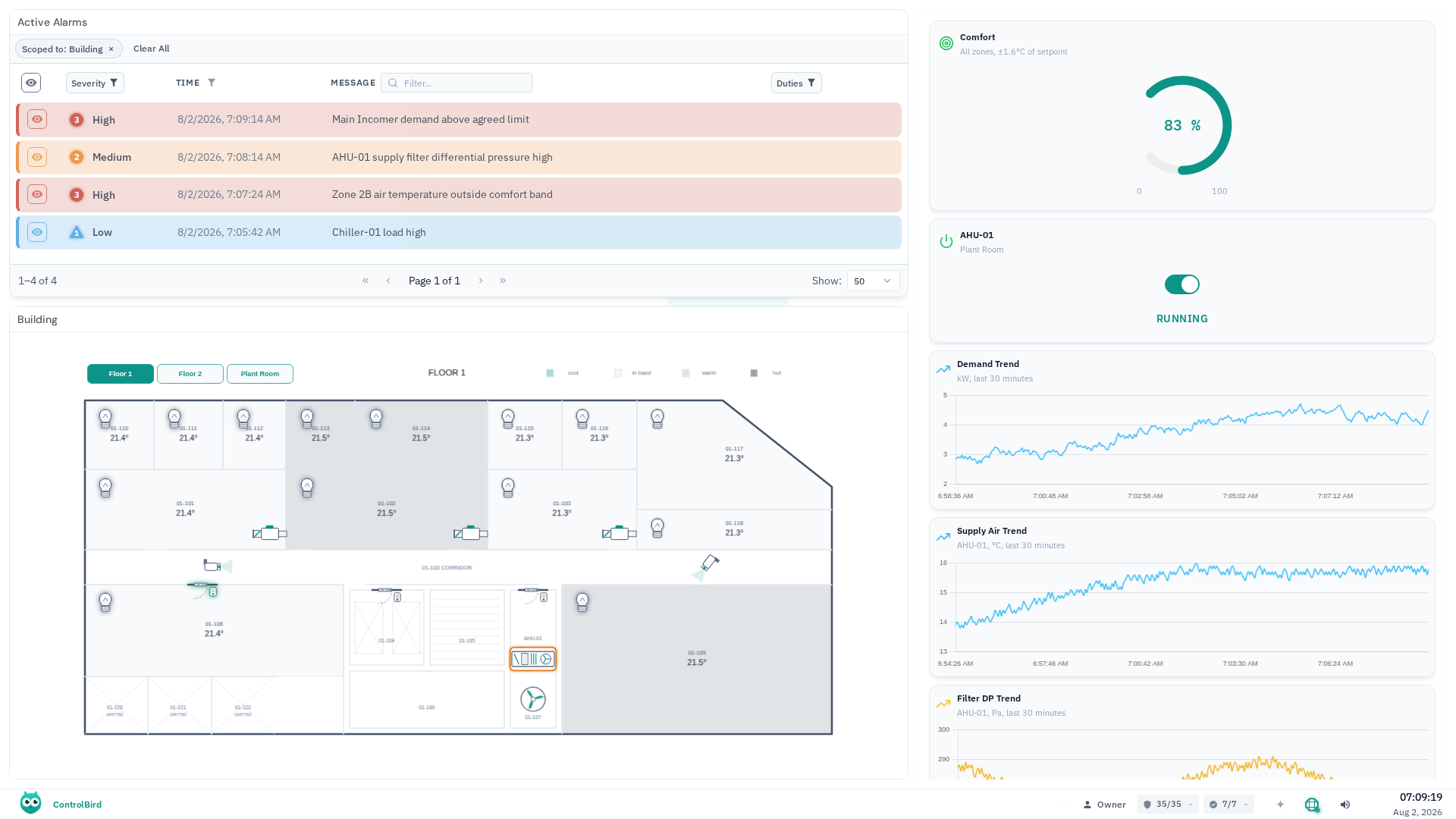
Task: Select the light bulb icon in room 01-115
Action: tap(508, 419)
